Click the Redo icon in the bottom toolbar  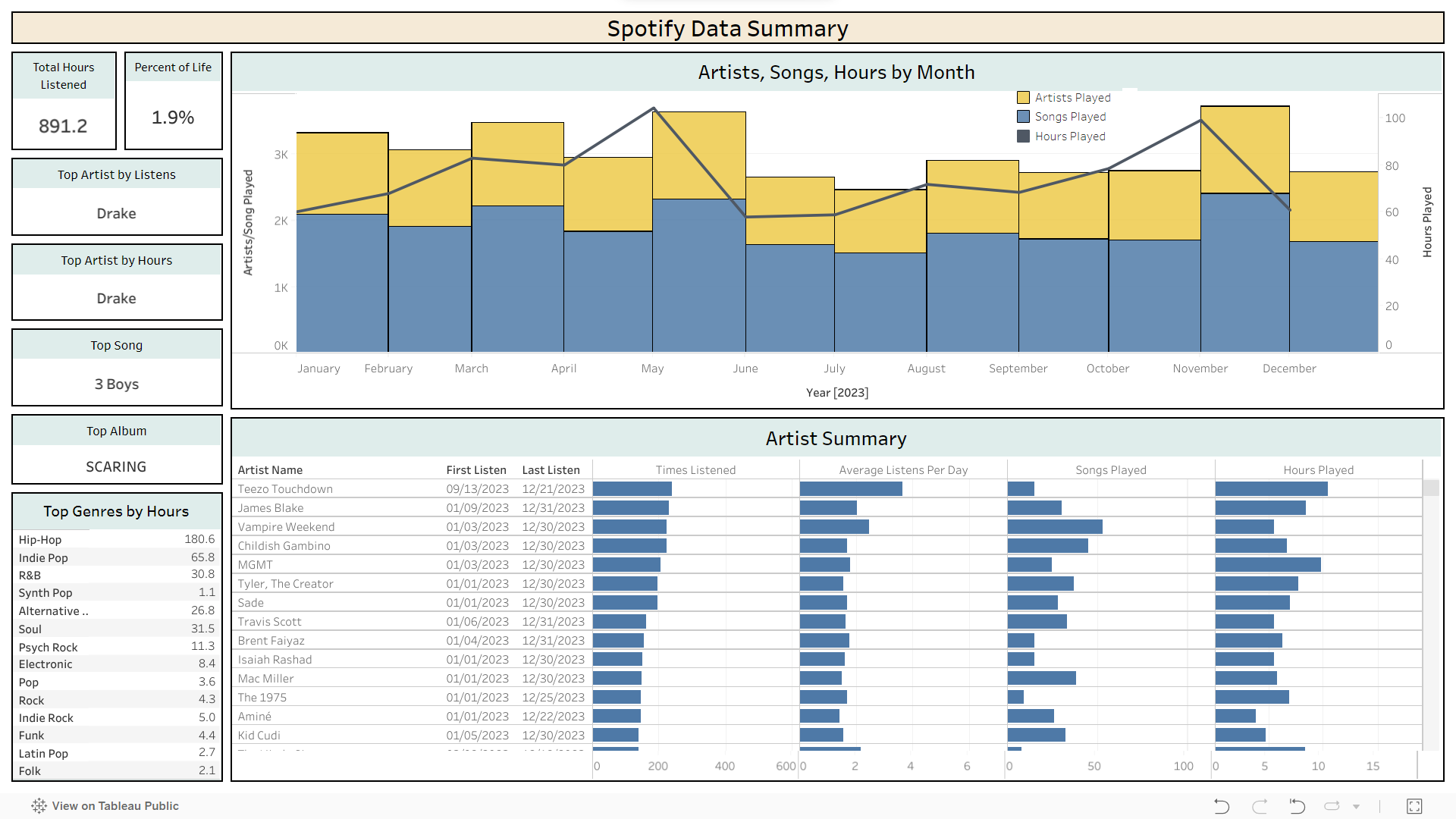tap(1260, 806)
